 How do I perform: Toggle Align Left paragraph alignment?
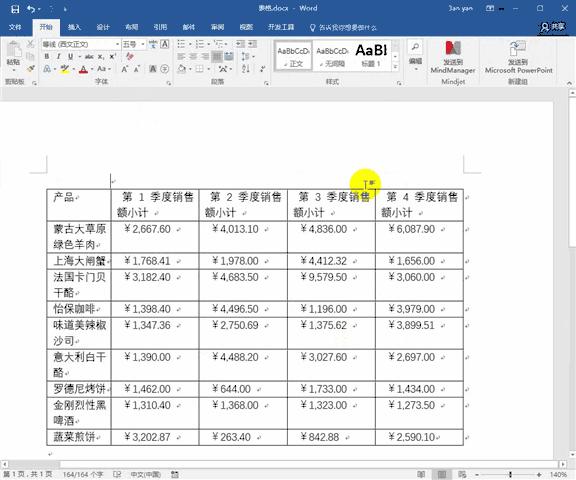coord(181,57)
